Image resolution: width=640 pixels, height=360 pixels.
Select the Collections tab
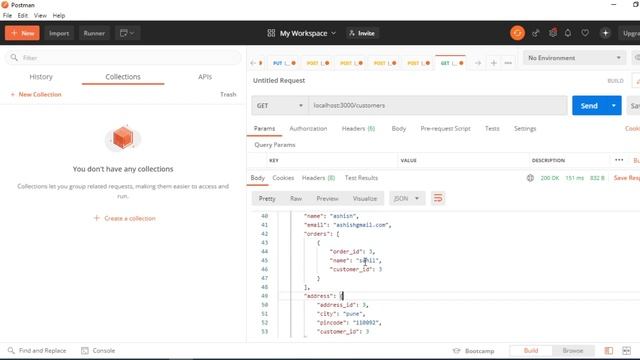coord(123,77)
